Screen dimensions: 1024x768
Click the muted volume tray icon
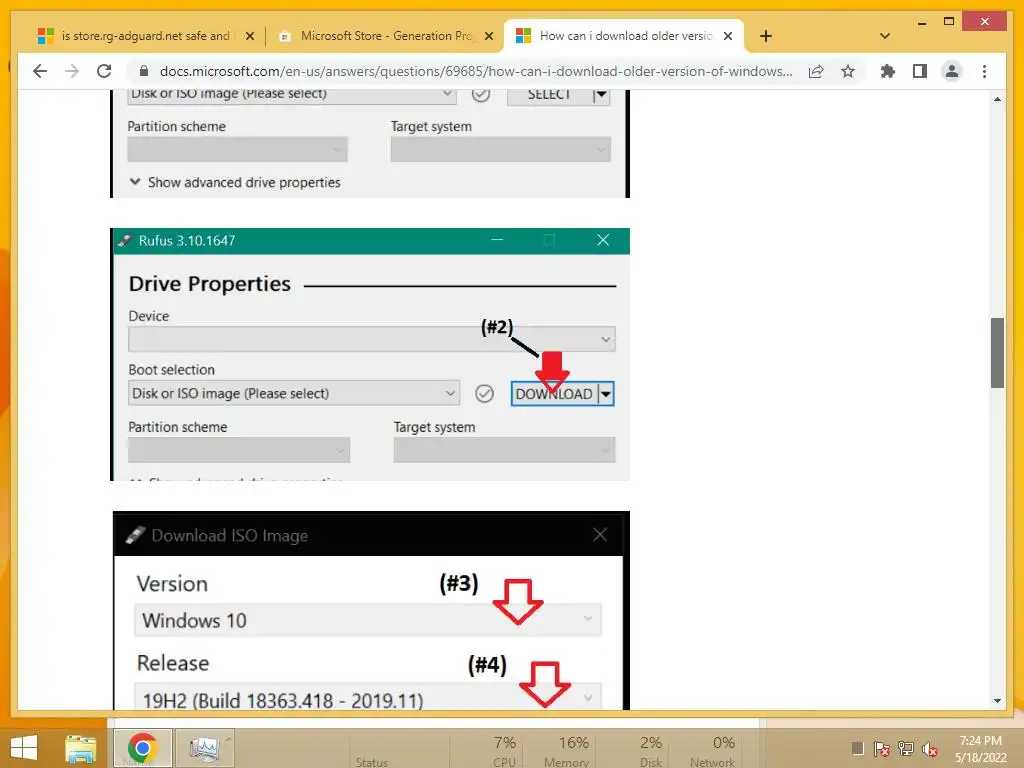pos(930,749)
